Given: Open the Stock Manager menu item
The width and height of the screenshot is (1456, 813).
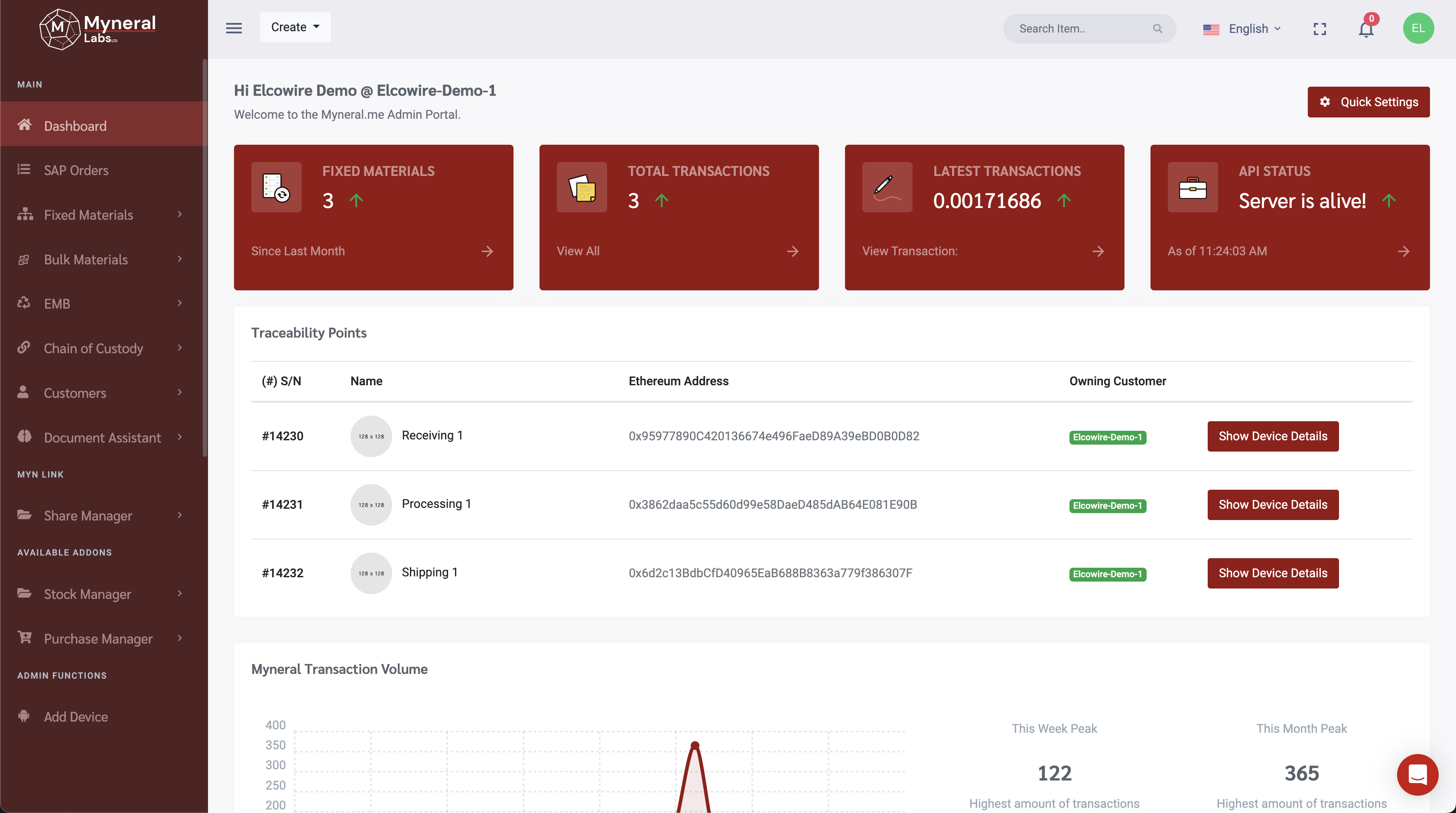Looking at the screenshot, I should 104,594.
